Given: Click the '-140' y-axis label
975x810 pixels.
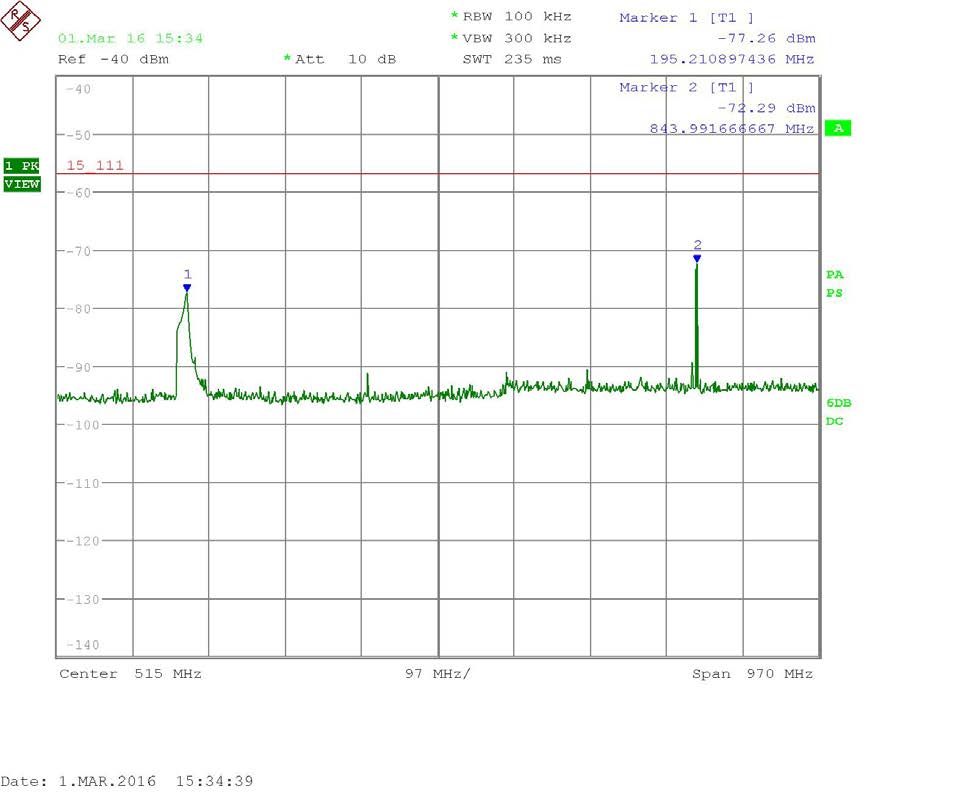Looking at the screenshot, I should coord(82,645).
